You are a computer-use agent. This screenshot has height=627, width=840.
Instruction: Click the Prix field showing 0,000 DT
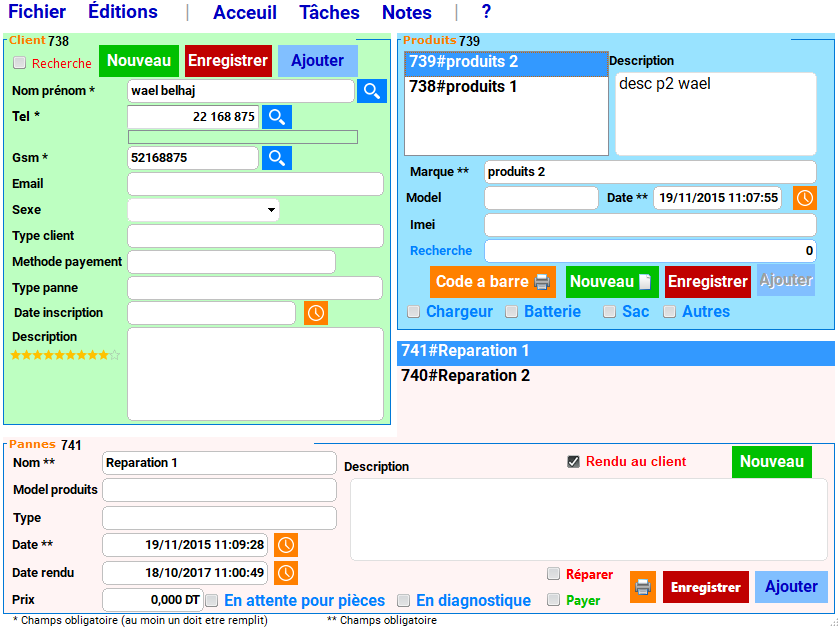153,600
